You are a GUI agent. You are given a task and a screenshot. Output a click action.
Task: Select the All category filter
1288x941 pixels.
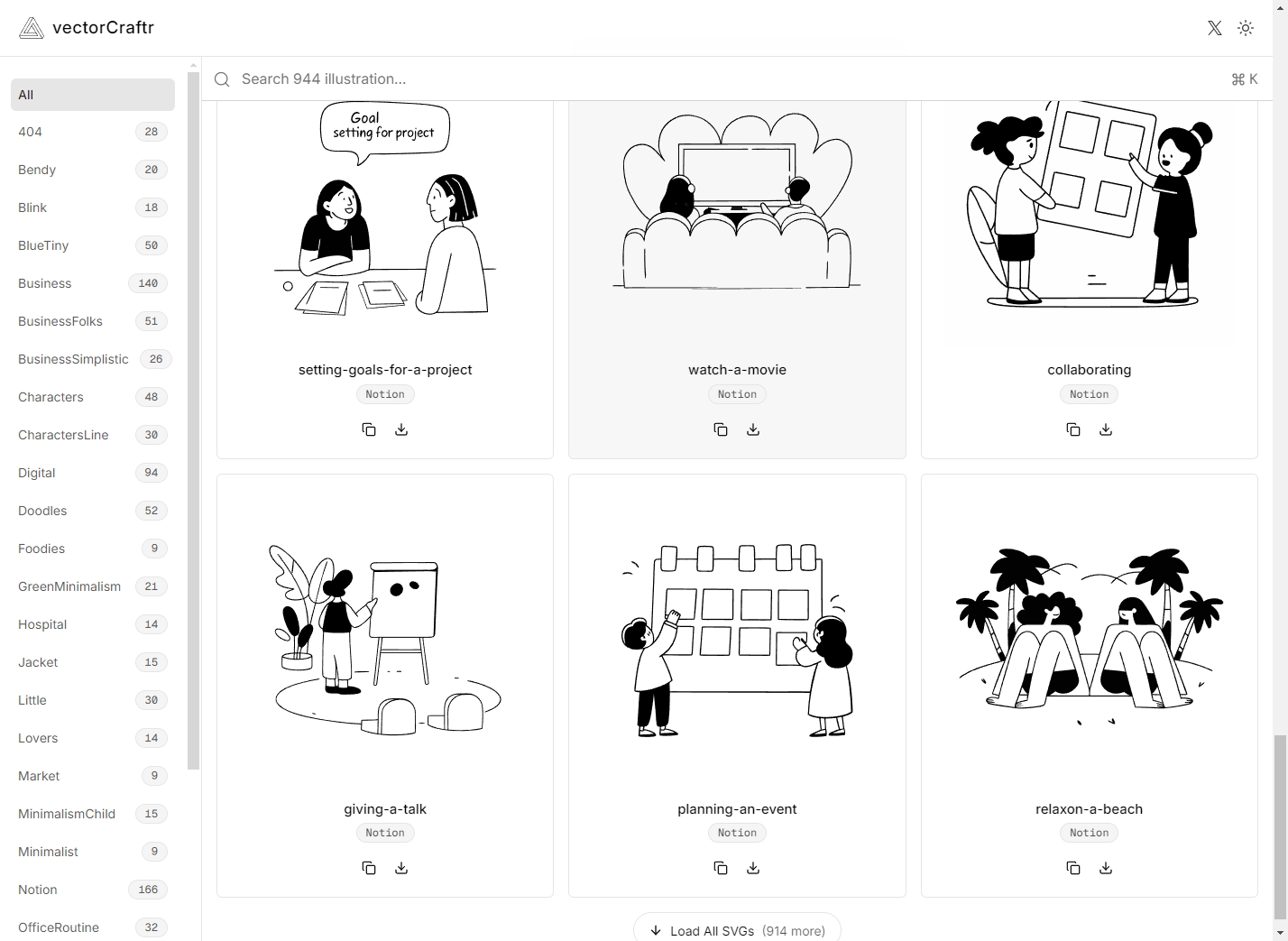(x=93, y=95)
